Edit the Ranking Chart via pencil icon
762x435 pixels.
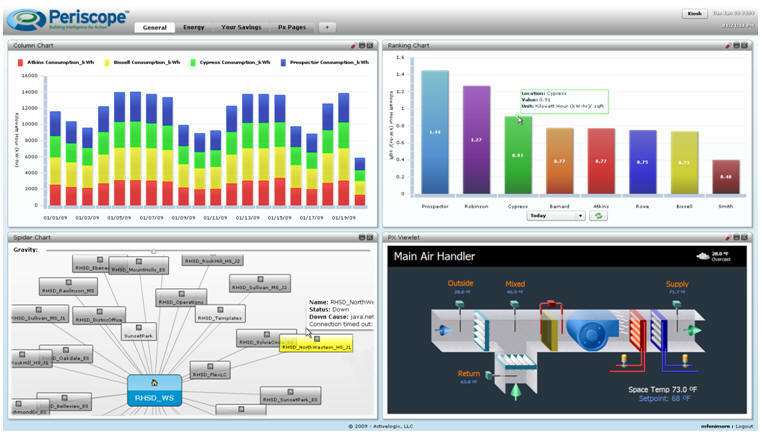(x=728, y=46)
